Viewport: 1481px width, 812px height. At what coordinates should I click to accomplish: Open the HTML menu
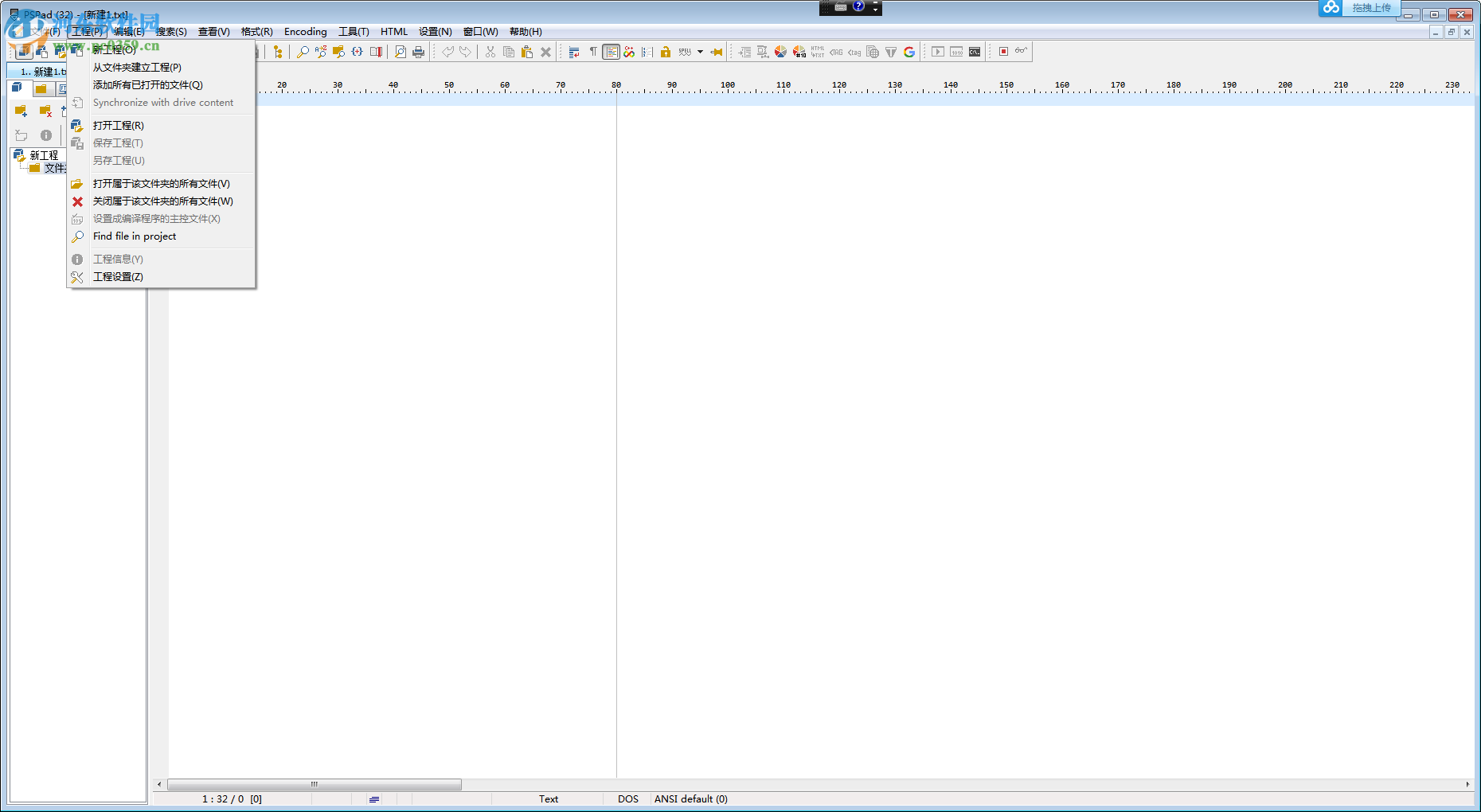click(394, 32)
